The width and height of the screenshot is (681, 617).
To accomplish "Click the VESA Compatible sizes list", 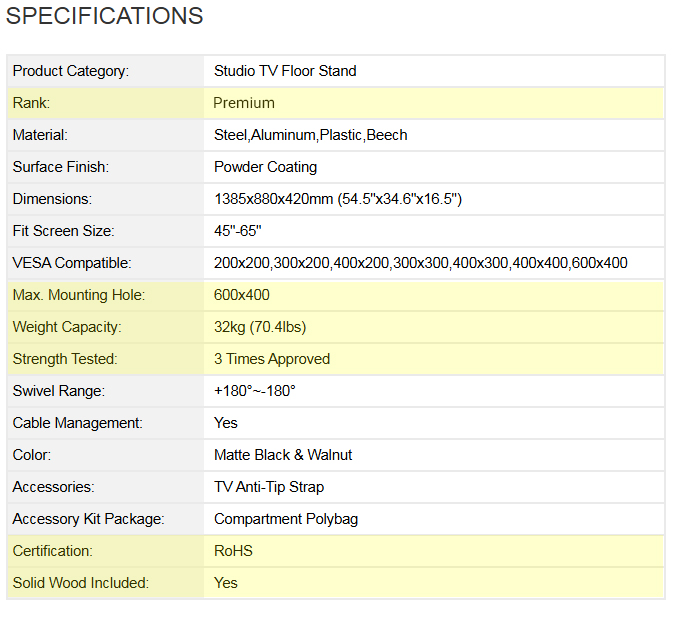I will coord(421,263).
